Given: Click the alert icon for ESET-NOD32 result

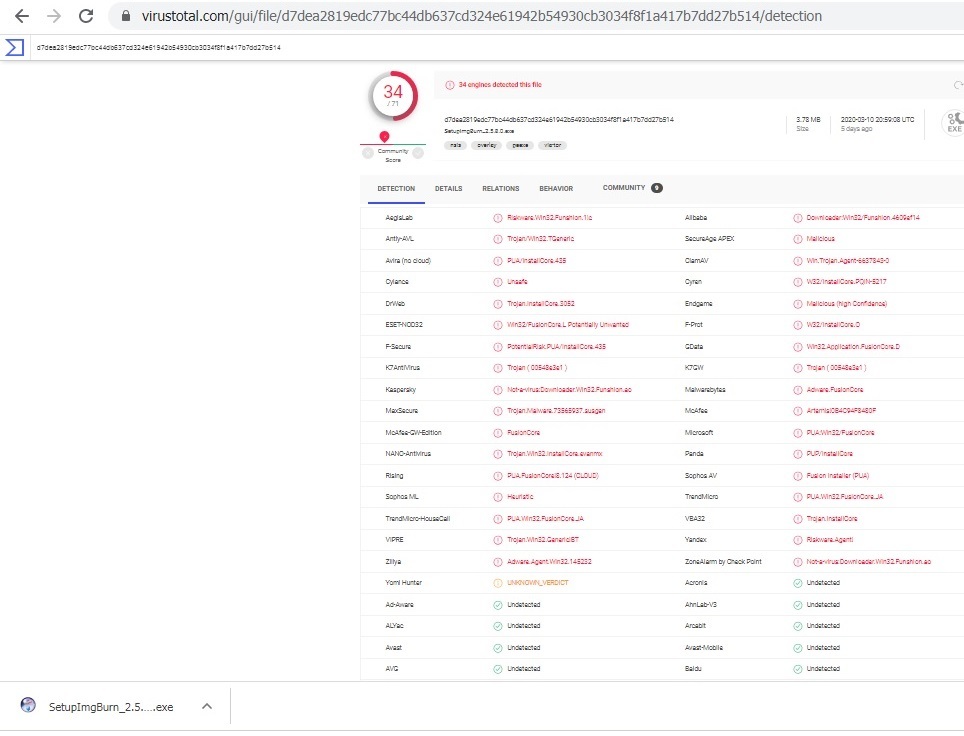Looking at the screenshot, I should tap(498, 325).
